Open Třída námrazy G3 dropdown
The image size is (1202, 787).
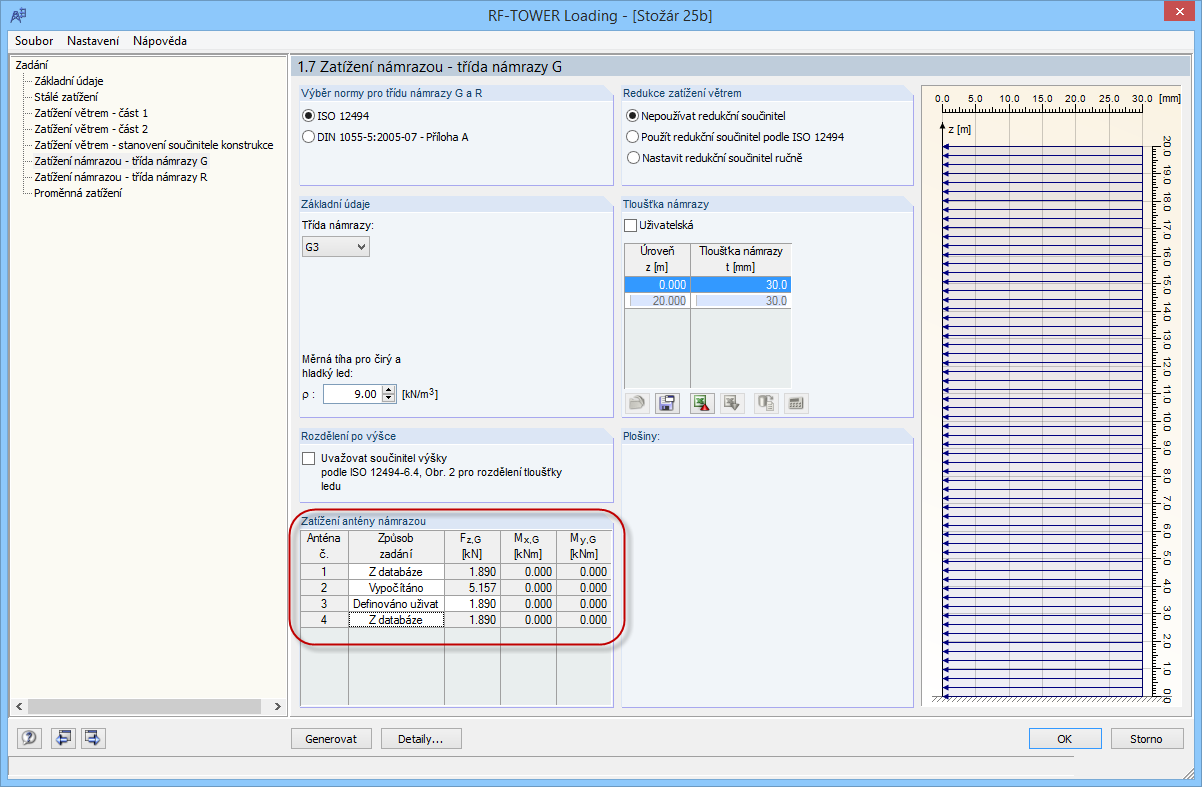click(x=336, y=246)
